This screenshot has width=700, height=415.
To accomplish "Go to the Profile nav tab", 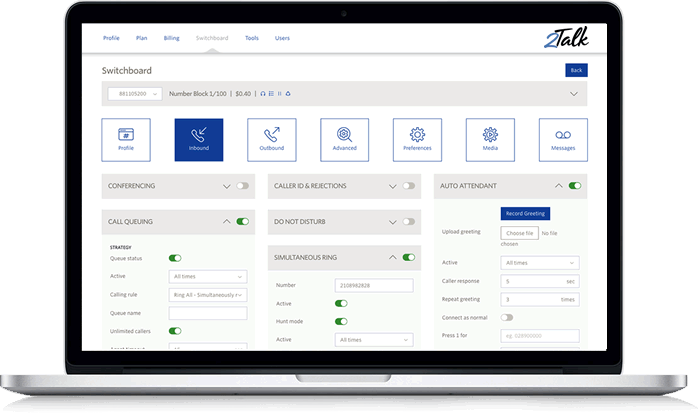I will tap(111, 38).
